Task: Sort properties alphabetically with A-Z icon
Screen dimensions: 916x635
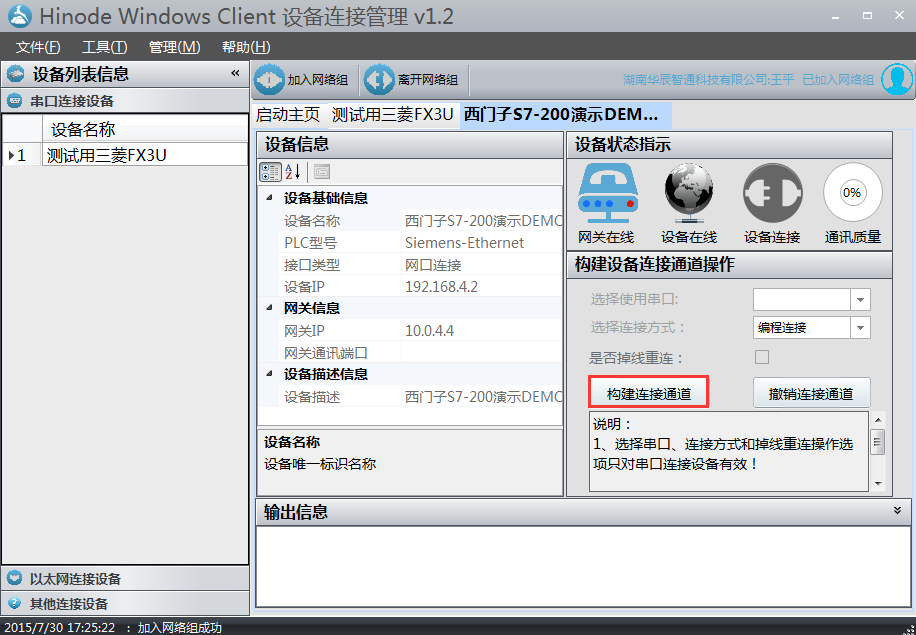Action: [293, 172]
